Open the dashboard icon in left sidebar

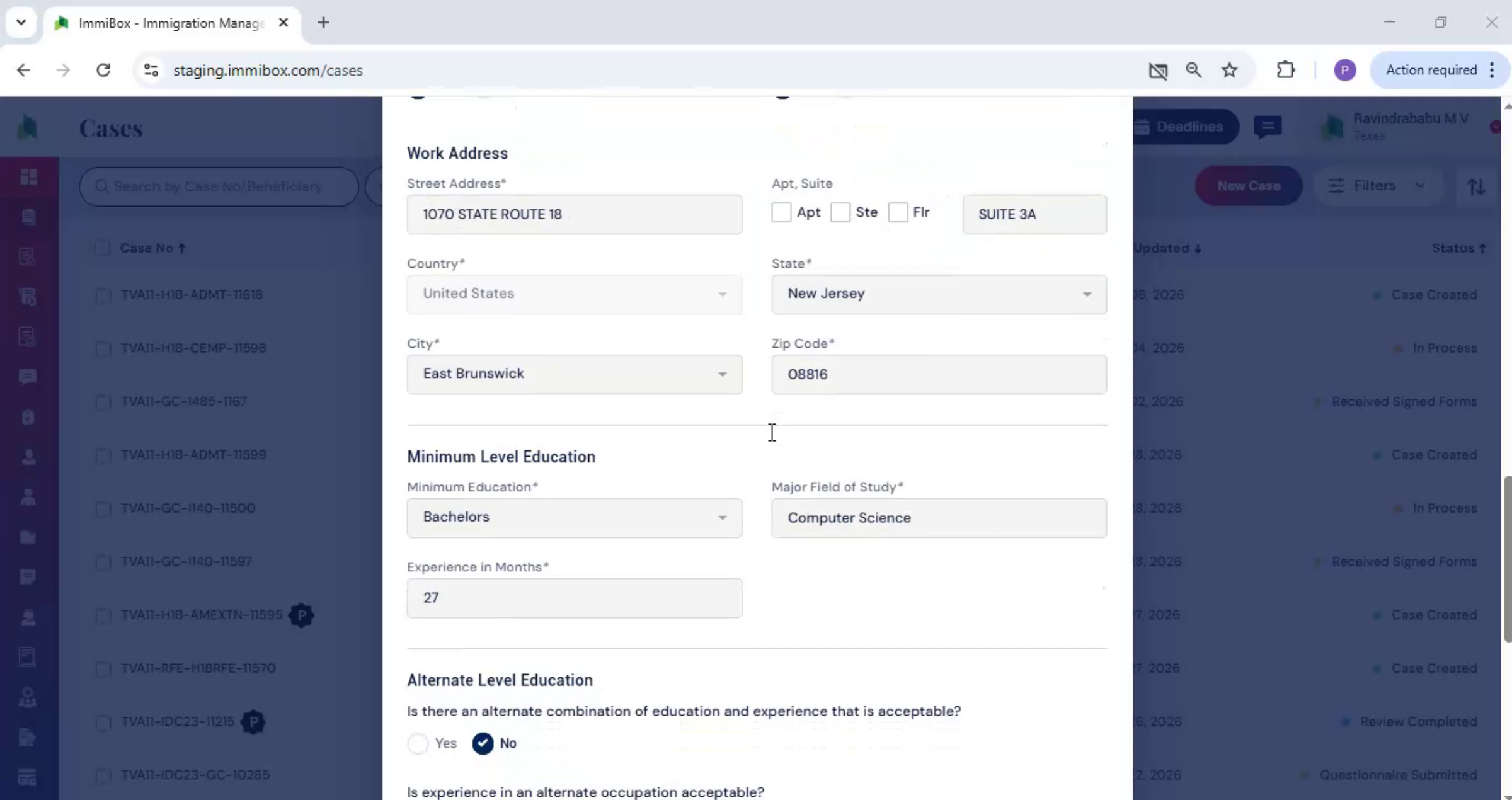[28, 177]
